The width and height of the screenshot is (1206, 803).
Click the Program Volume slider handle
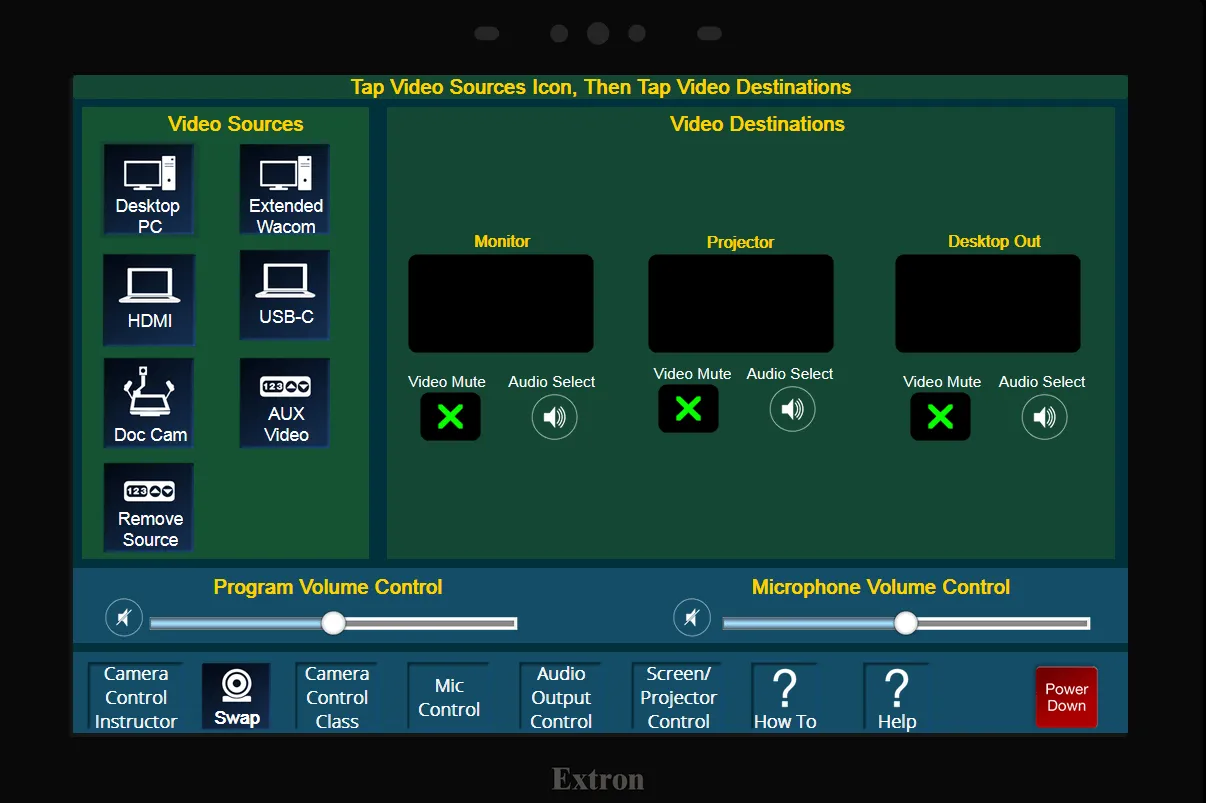333,623
